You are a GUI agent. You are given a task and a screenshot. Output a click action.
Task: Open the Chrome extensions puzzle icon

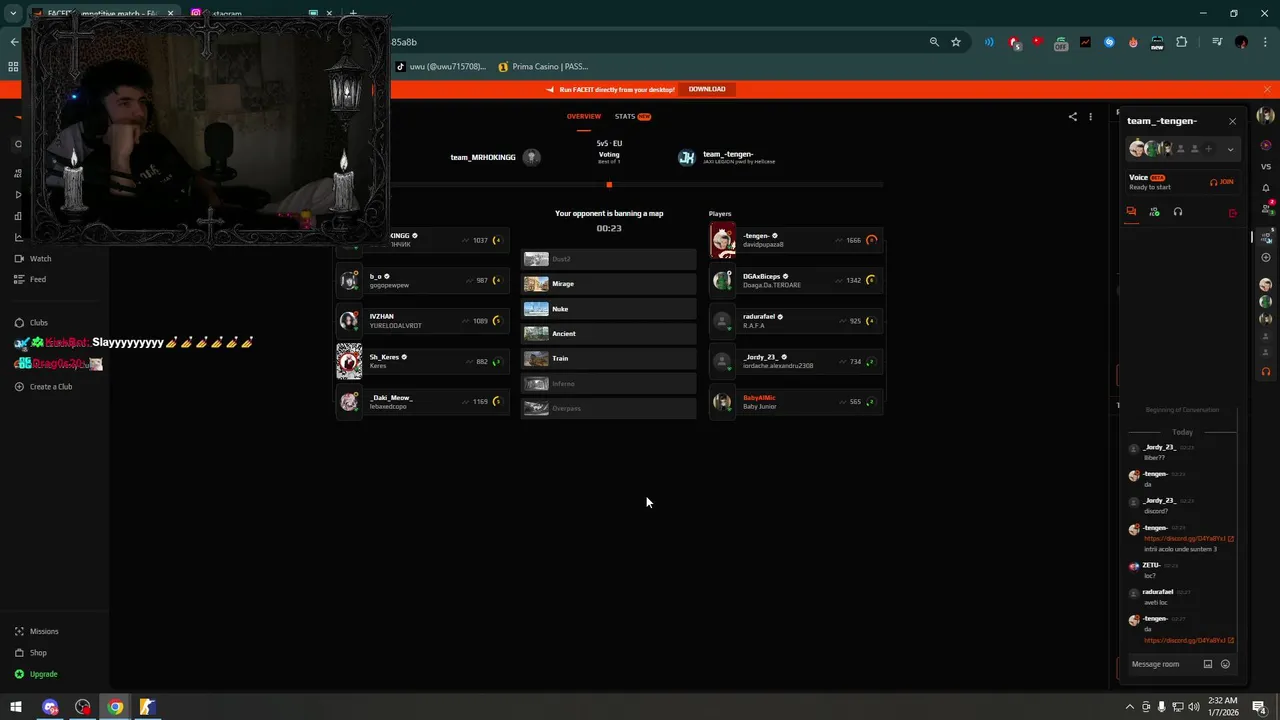pyautogui.click(x=1182, y=42)
